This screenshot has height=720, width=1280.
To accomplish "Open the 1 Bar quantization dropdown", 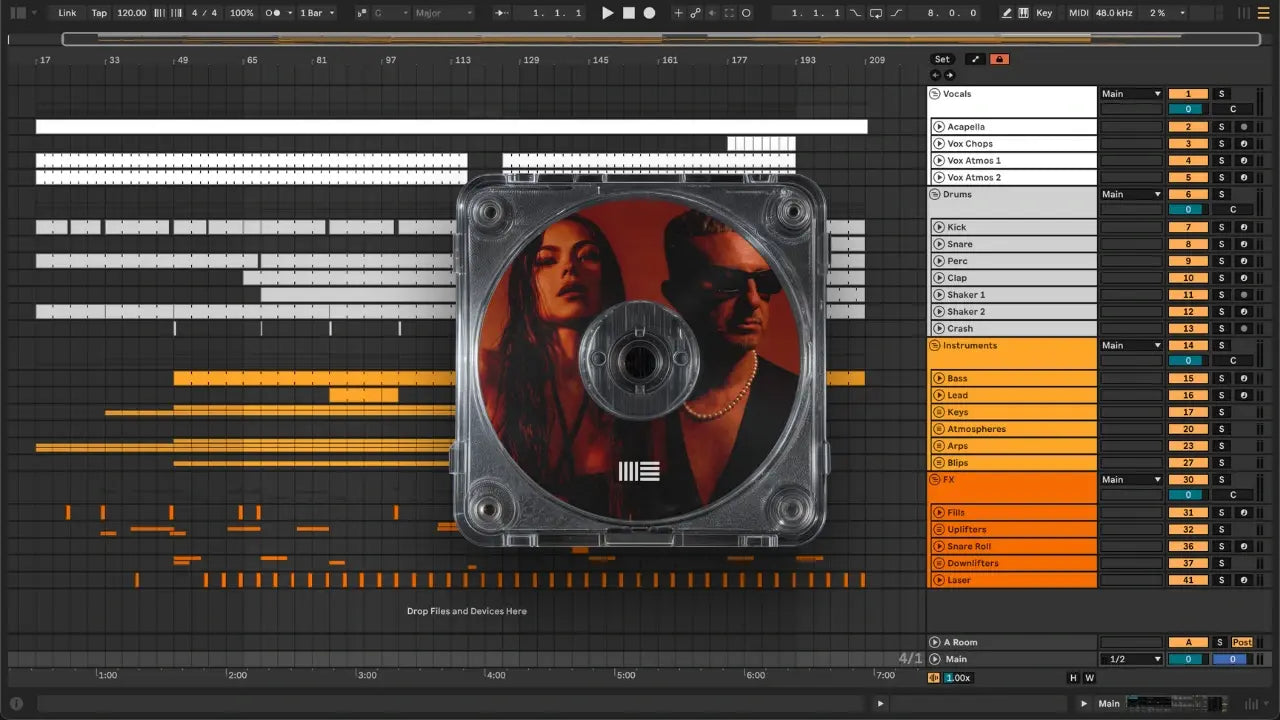I will (x=318, y=13).
